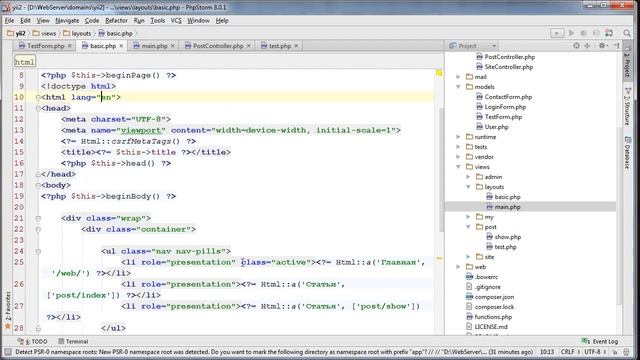Open the Favorites side tool window
The height and width of the screenshot is (360, 640).
(7, 311)
